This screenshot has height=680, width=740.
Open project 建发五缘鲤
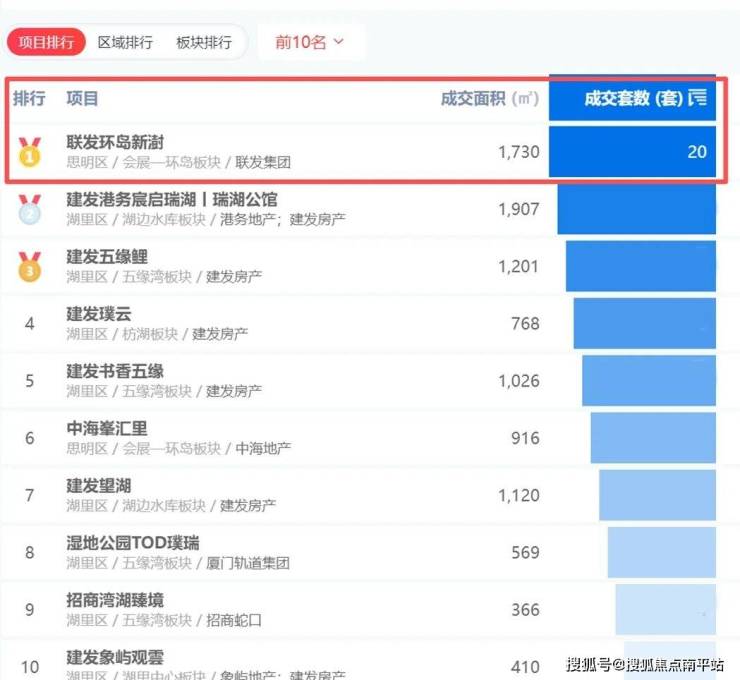pyautogui.click(x=107, y=256)
